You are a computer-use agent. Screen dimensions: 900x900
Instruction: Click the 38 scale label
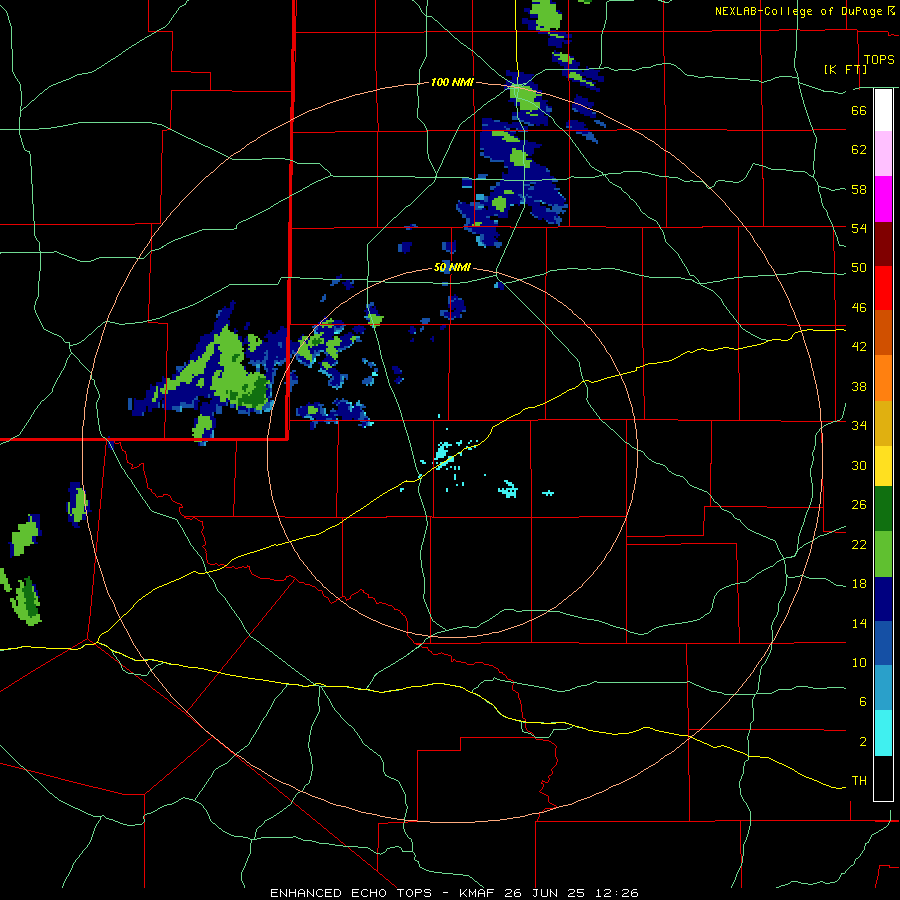pos(859,386)
